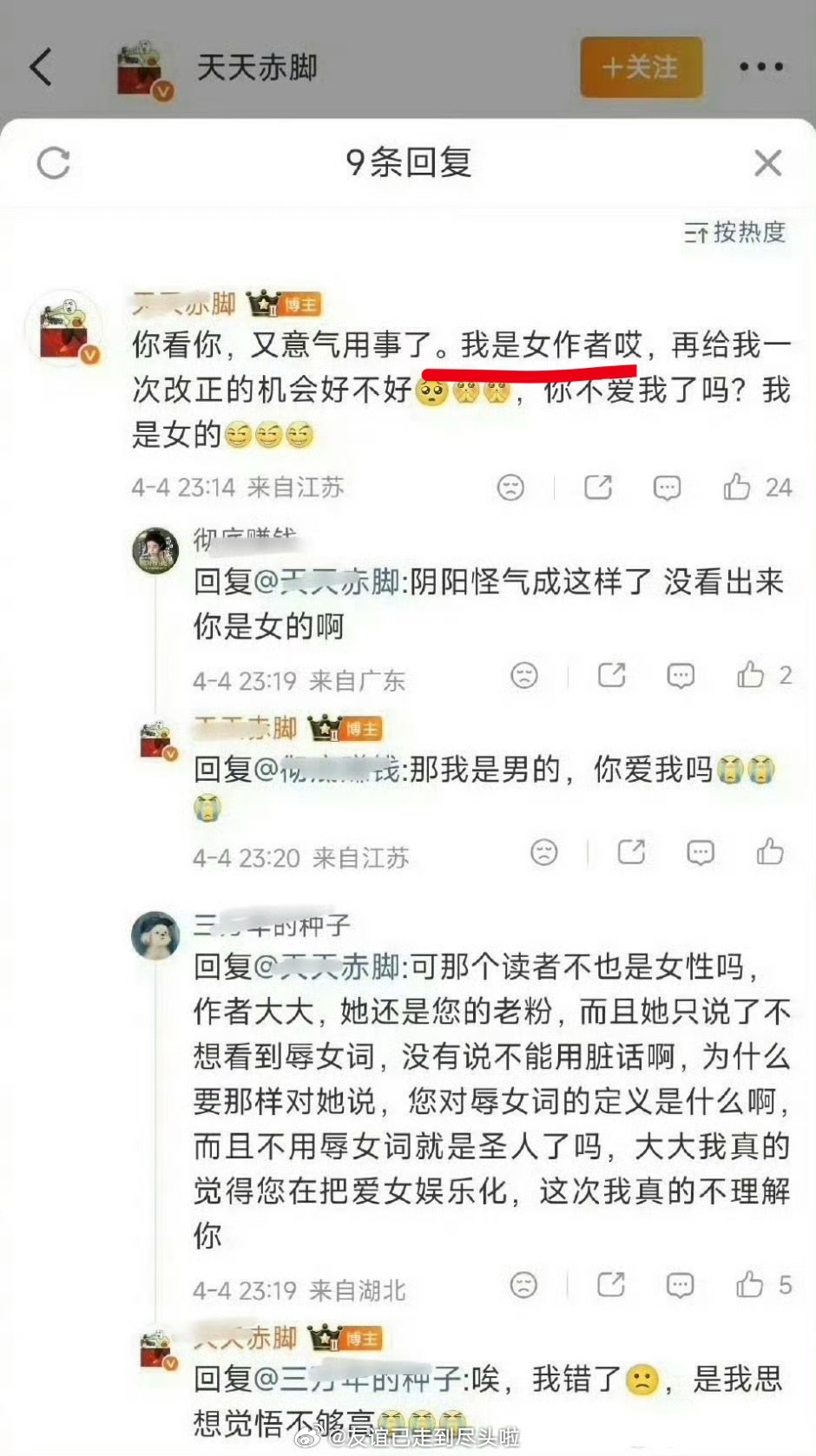Open the 按热度 sort order selector
The image size is (816, 1456).
click(x=734, y=232)
